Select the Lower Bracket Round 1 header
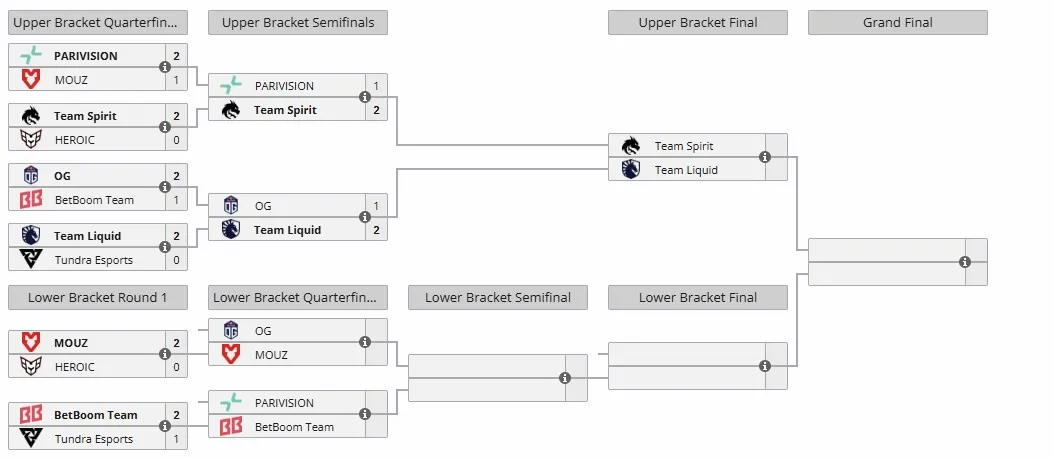This screenshot has width=1053, height=458. [97, 297]
